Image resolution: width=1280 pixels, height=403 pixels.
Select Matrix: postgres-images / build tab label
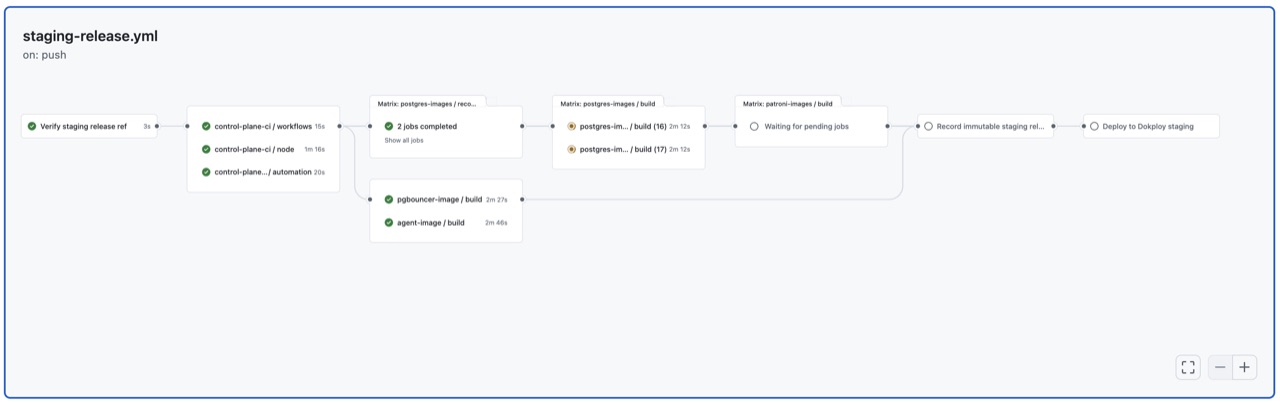pyautogui.click(x=608, y=103)
